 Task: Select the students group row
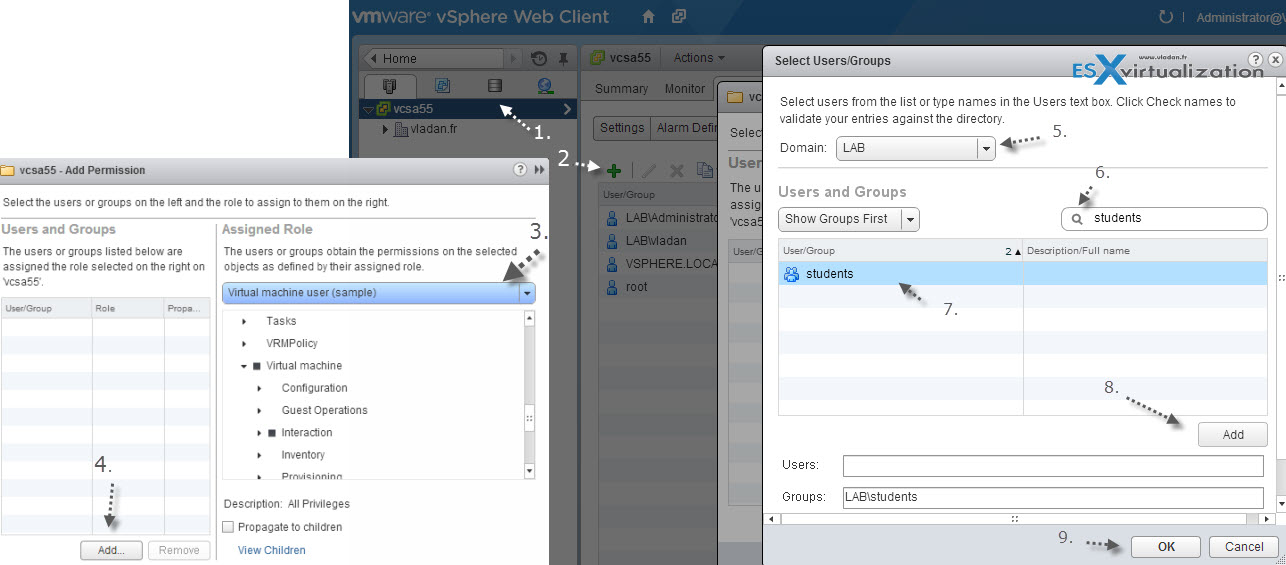pyautogui.click(x=1023, y=273)
